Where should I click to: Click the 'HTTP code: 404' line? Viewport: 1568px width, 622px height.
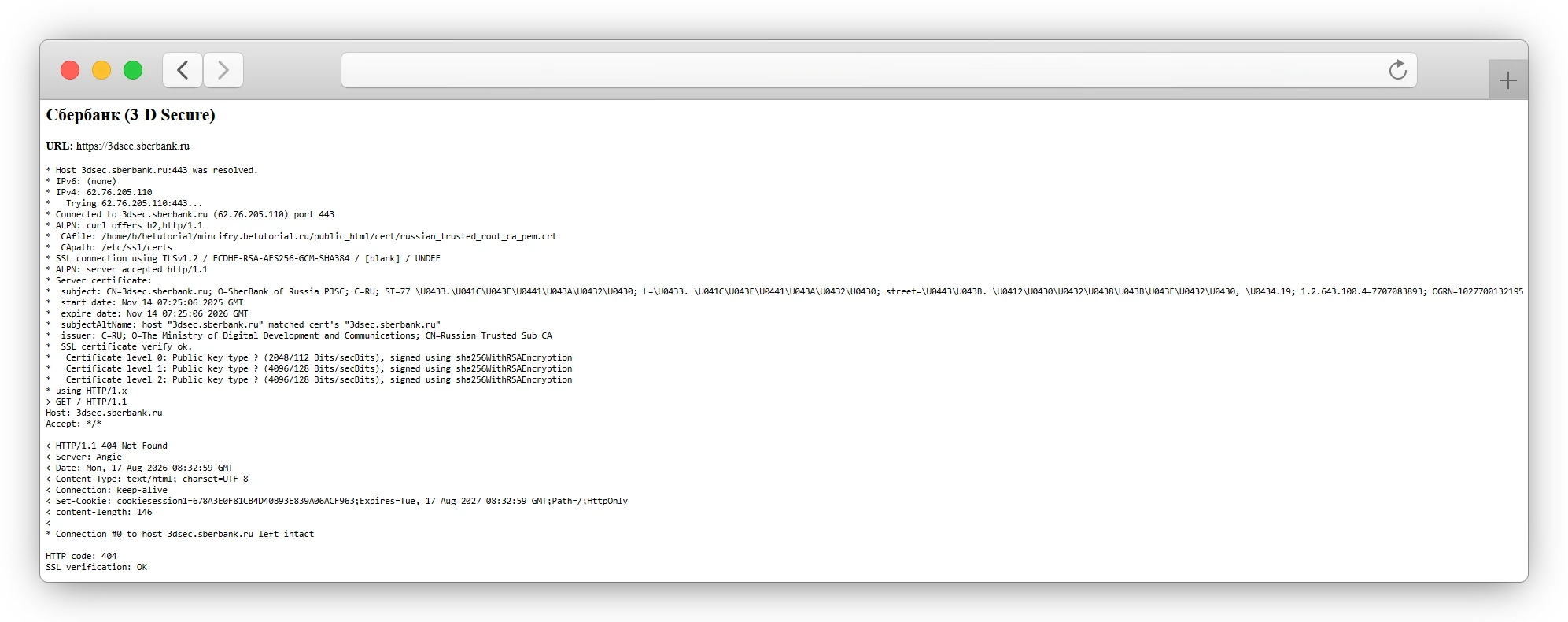point(81,556)
